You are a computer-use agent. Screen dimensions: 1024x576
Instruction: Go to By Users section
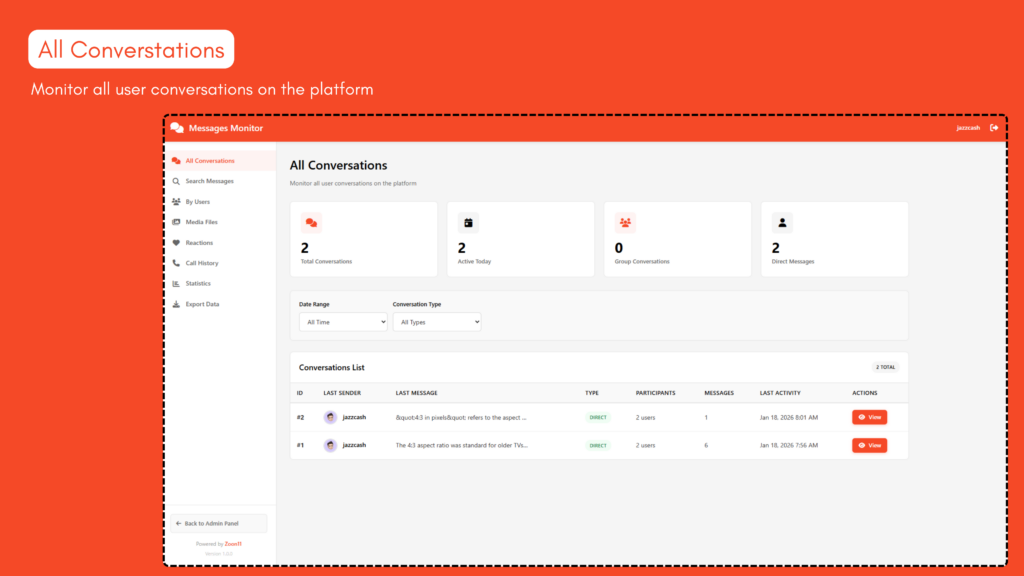[x=197, y=202]
